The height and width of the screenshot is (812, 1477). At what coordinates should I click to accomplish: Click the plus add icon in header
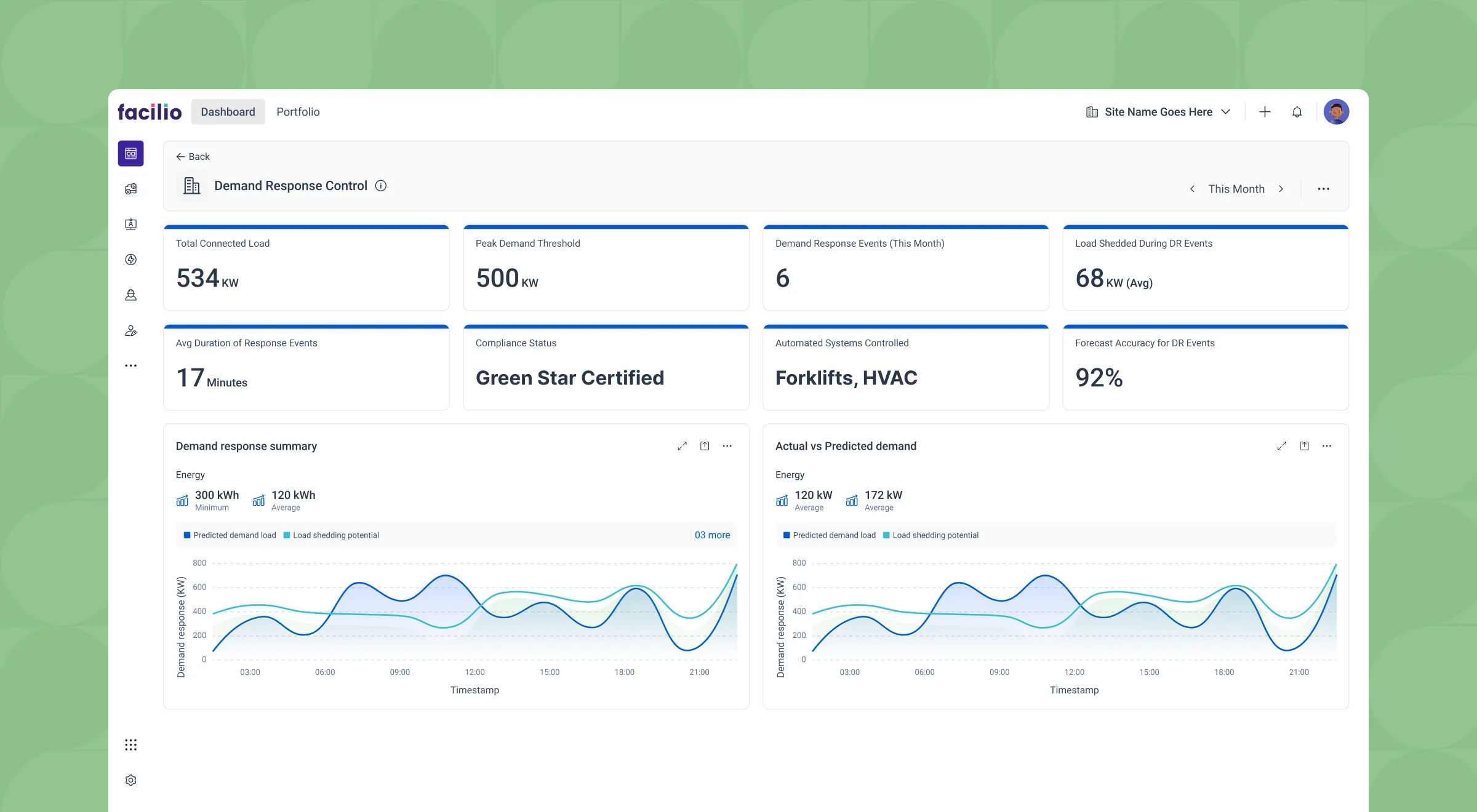click(x=1265, y=112)
